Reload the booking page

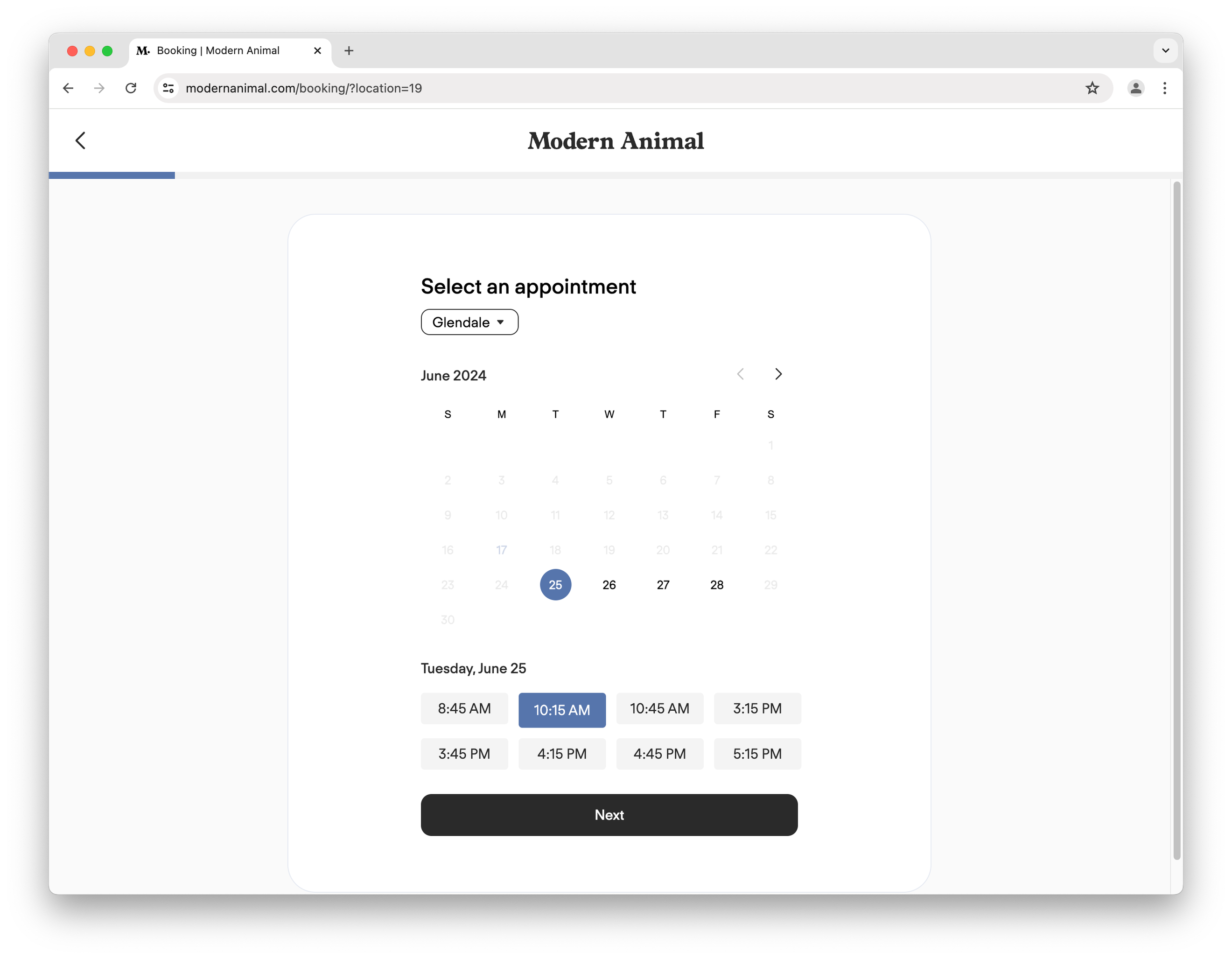131,88
